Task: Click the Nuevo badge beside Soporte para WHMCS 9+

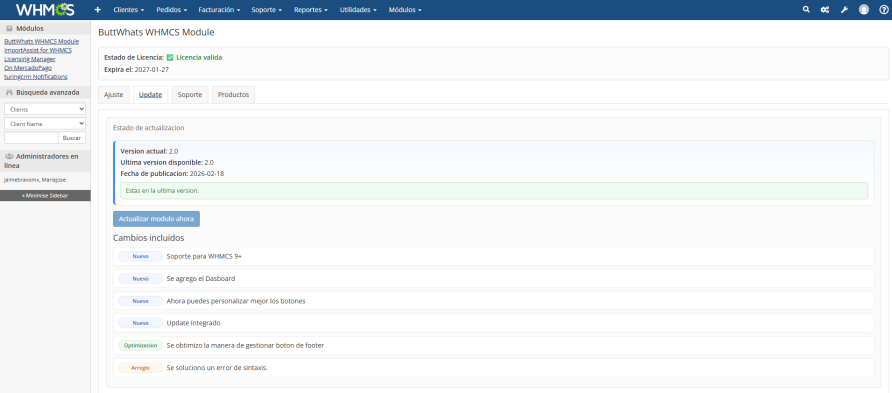Action: 141,257
